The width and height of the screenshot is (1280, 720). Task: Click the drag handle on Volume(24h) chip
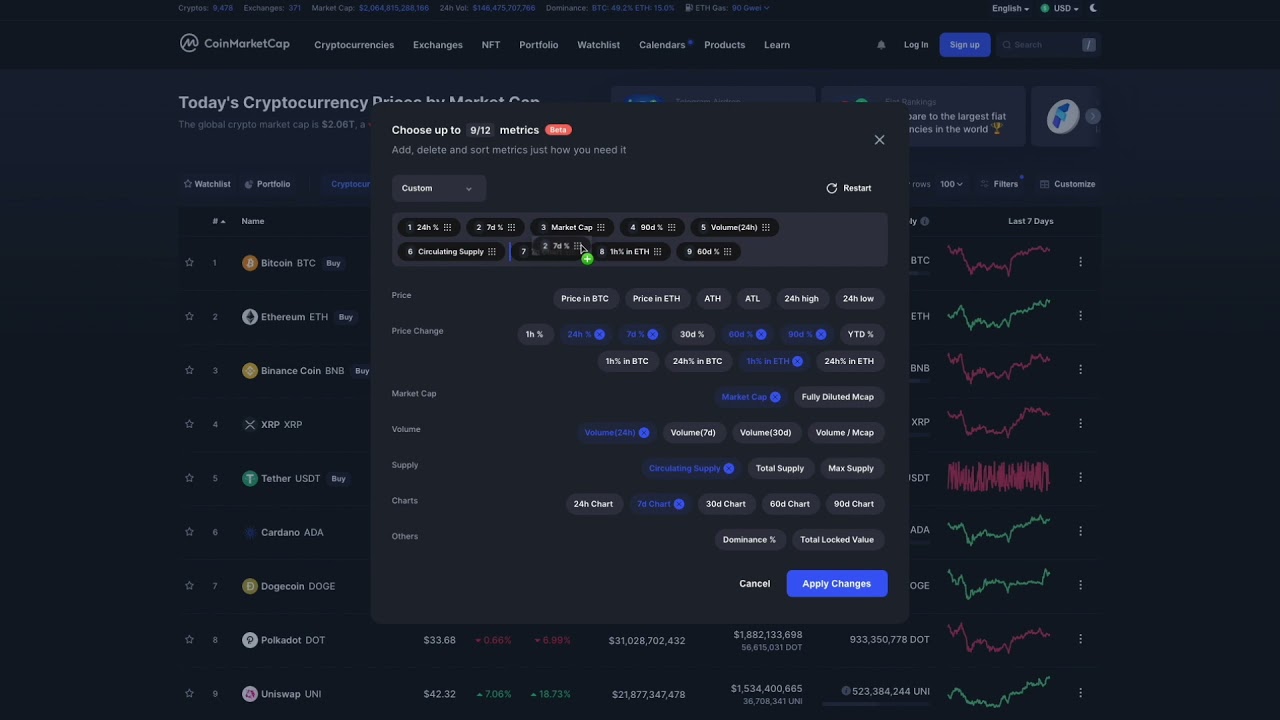pyautogui.click(x=765, y=227)
